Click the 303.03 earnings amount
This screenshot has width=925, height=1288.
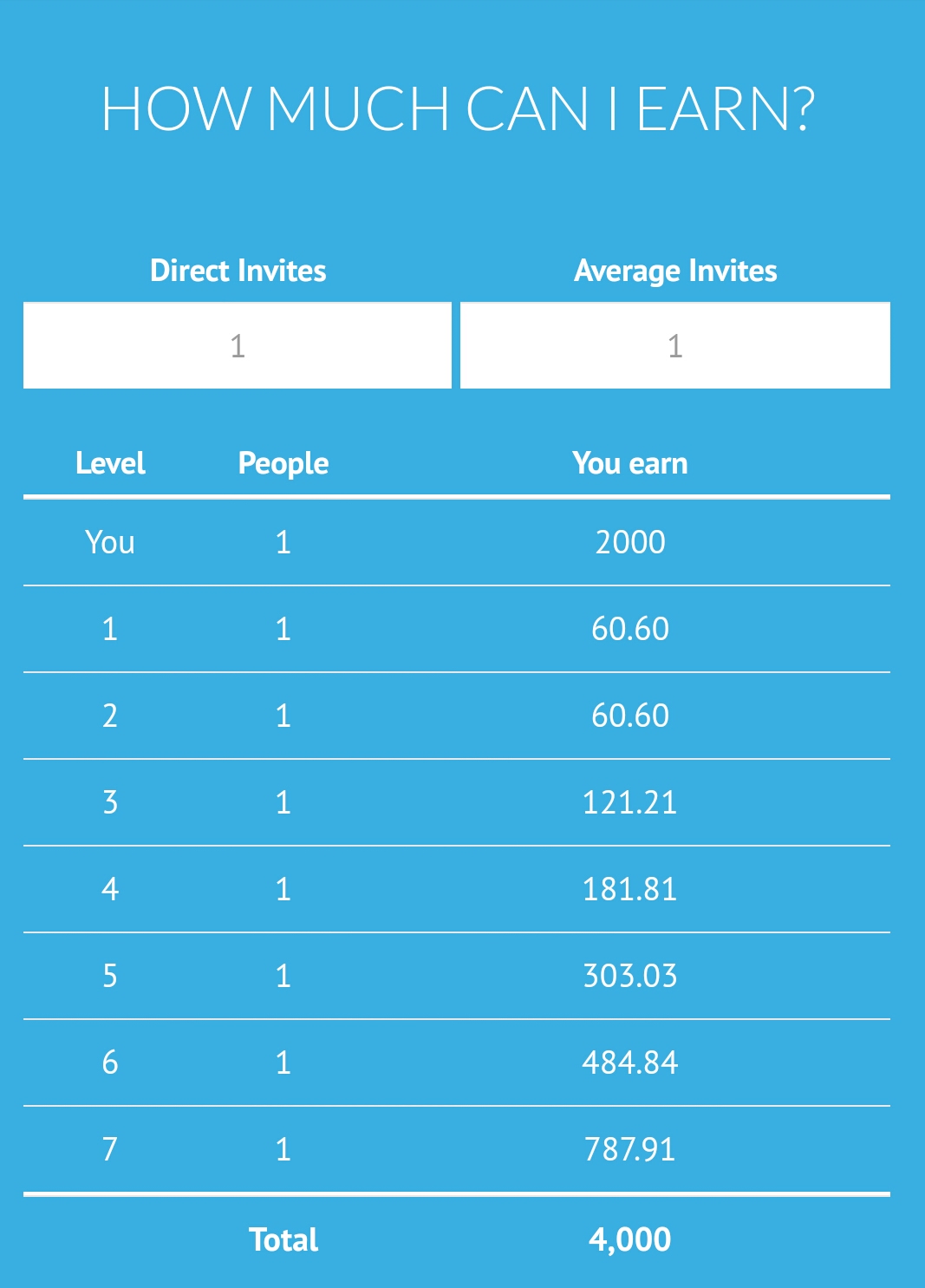point(630,976)
